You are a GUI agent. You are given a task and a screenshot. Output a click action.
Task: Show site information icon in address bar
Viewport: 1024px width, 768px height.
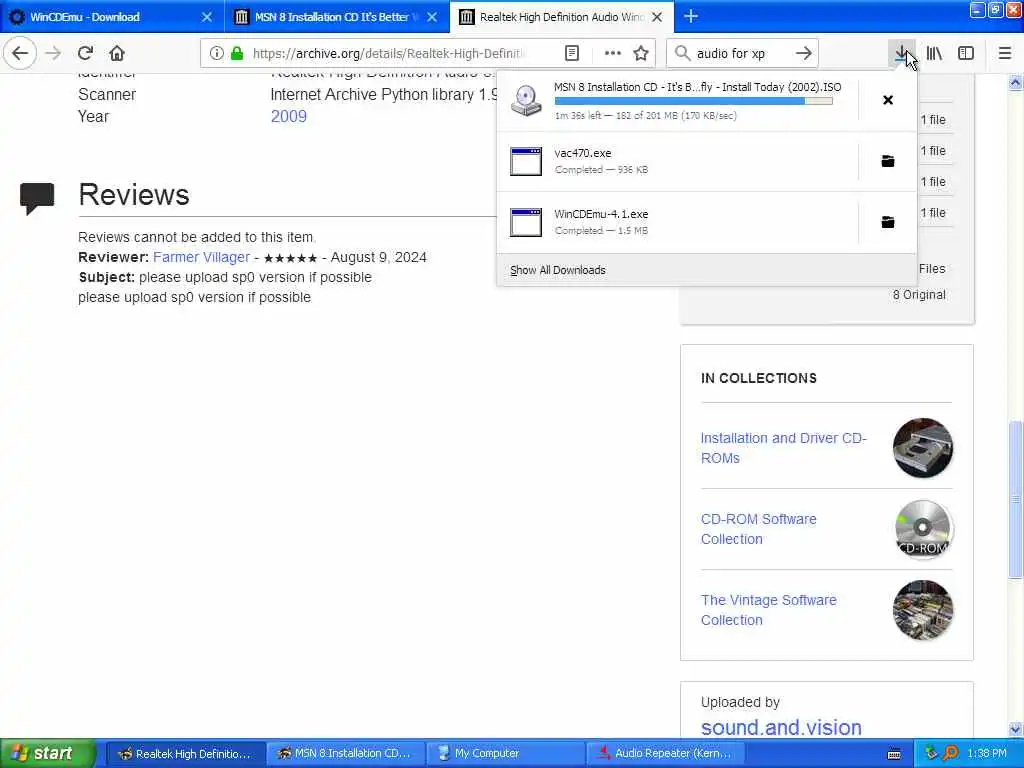click(217, 54)
